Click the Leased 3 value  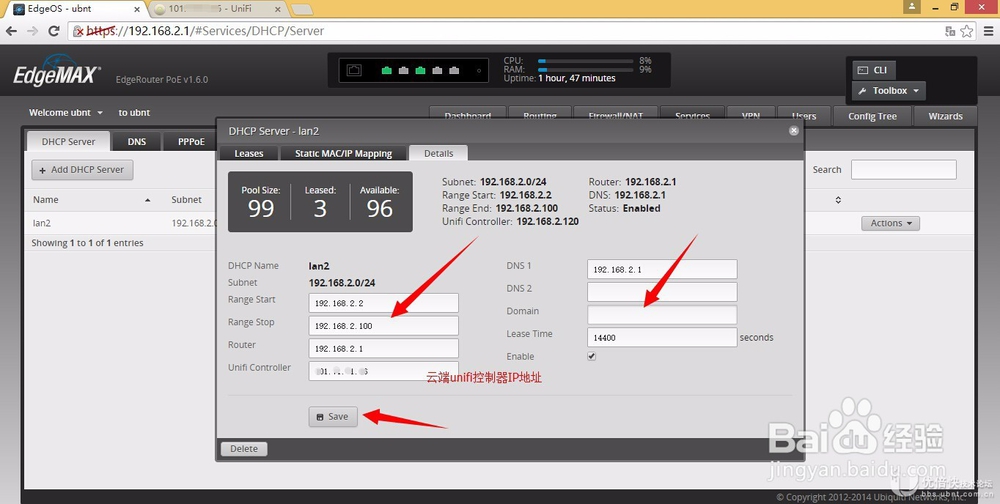click(x=320, y=209)
